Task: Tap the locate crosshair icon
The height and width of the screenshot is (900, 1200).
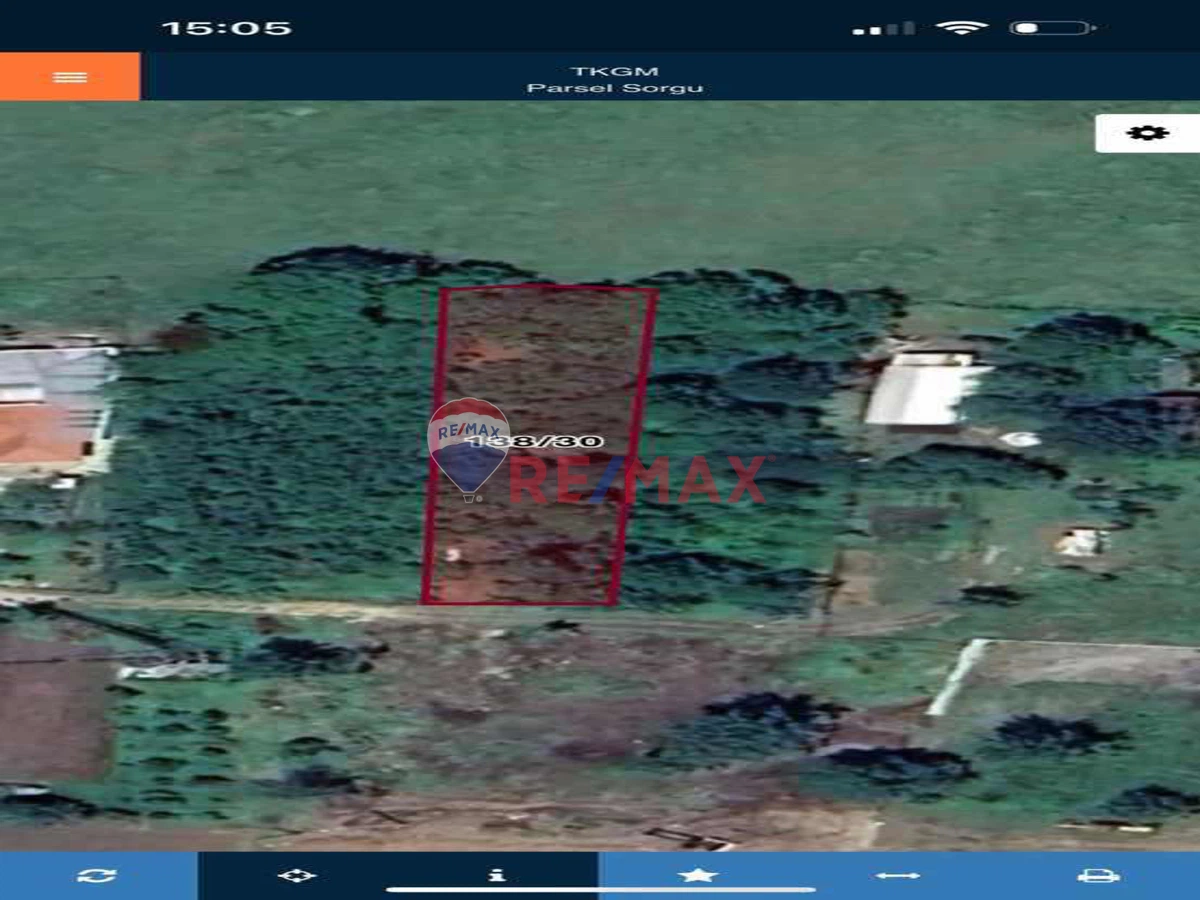Action: 297,875
